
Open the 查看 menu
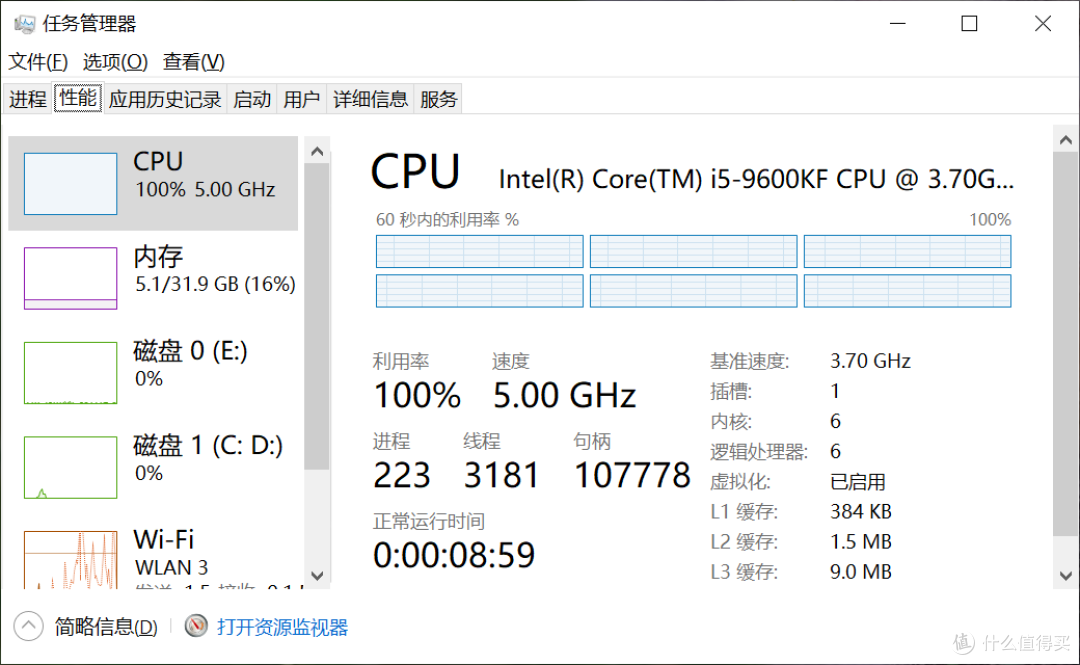[x=192, y=61]
